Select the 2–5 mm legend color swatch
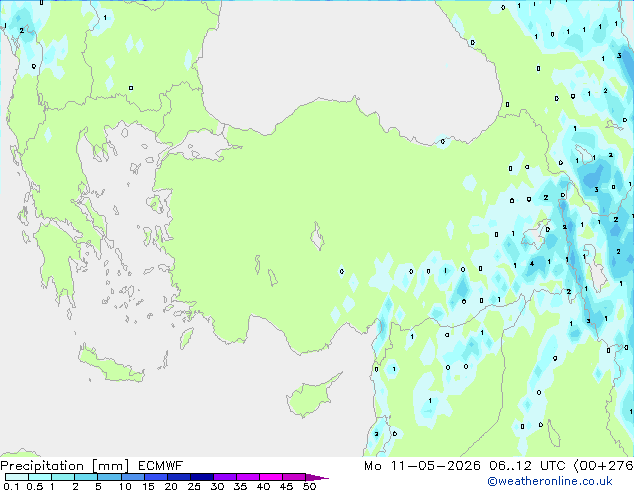The height and width of the screenshot is (490, 634). [86, 477]
